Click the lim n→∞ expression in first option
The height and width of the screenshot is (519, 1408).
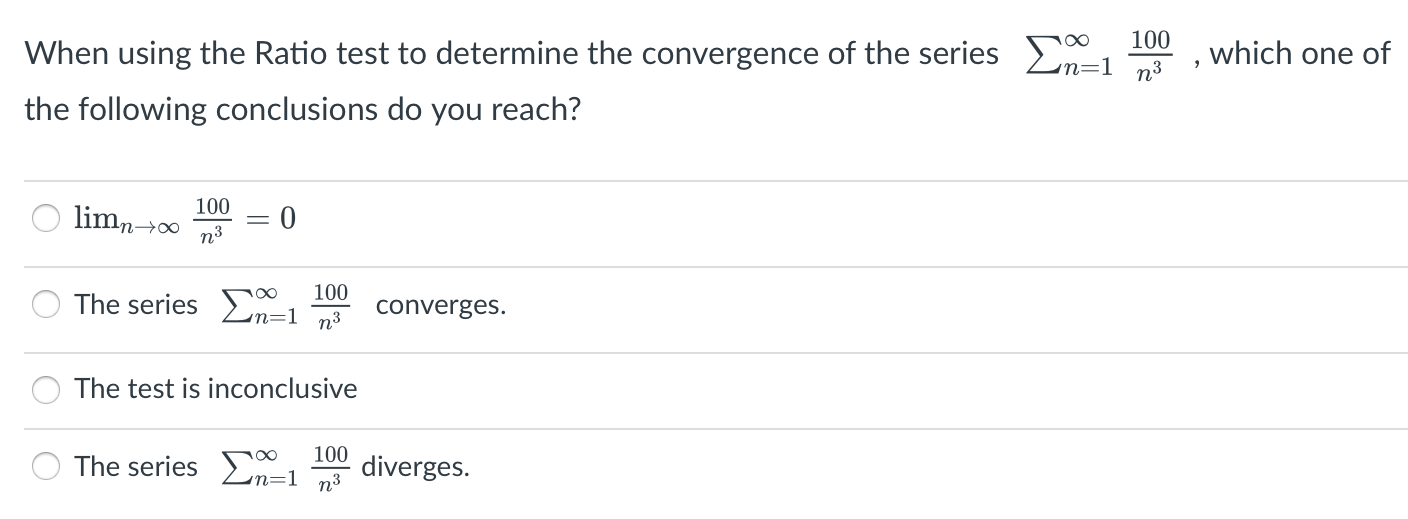127,220
